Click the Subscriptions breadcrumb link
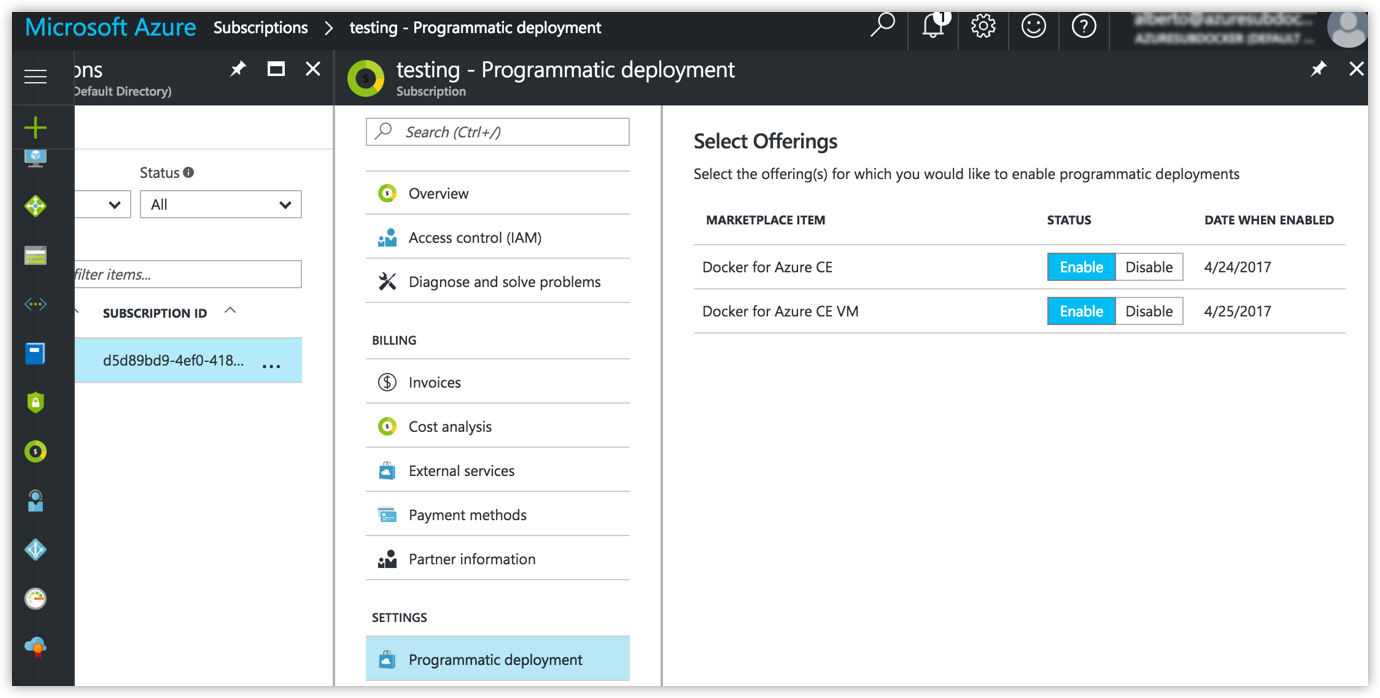 (260, 27)
